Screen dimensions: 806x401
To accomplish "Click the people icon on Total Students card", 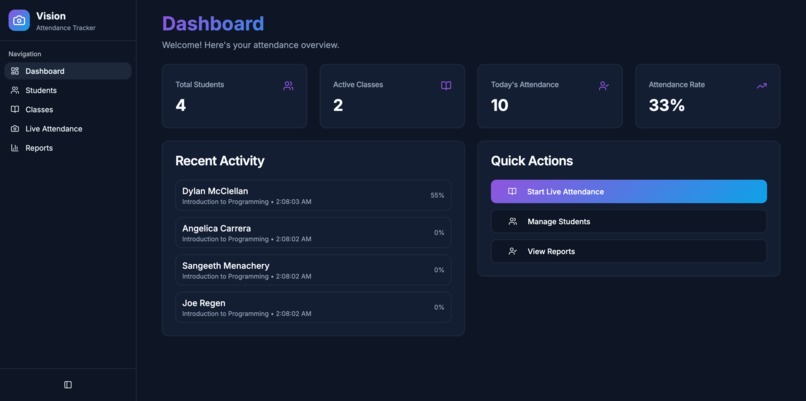I will tap(288, 86).
